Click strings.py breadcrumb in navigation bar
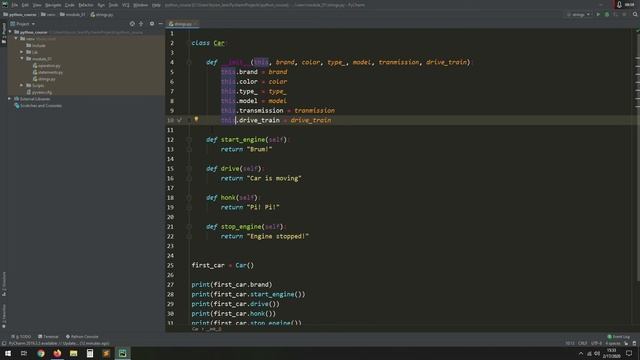 pos(102,14)
